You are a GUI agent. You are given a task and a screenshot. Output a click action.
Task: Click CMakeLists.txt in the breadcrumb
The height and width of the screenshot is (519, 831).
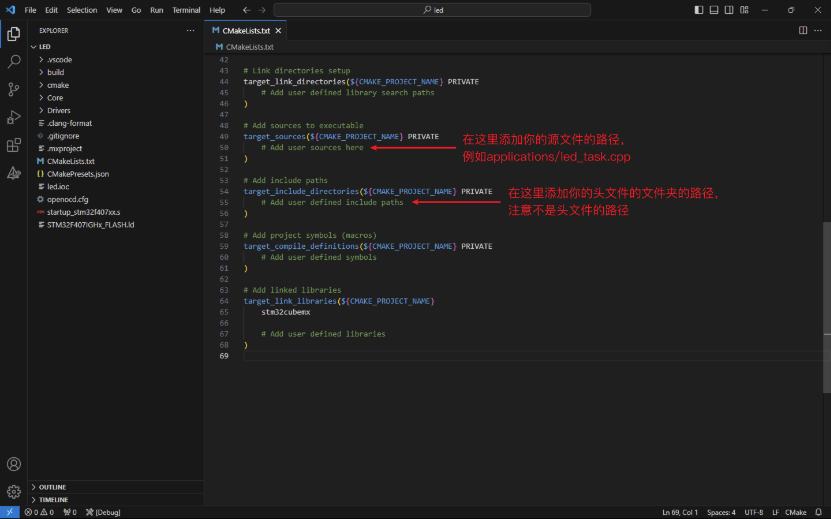coord(250,47)
